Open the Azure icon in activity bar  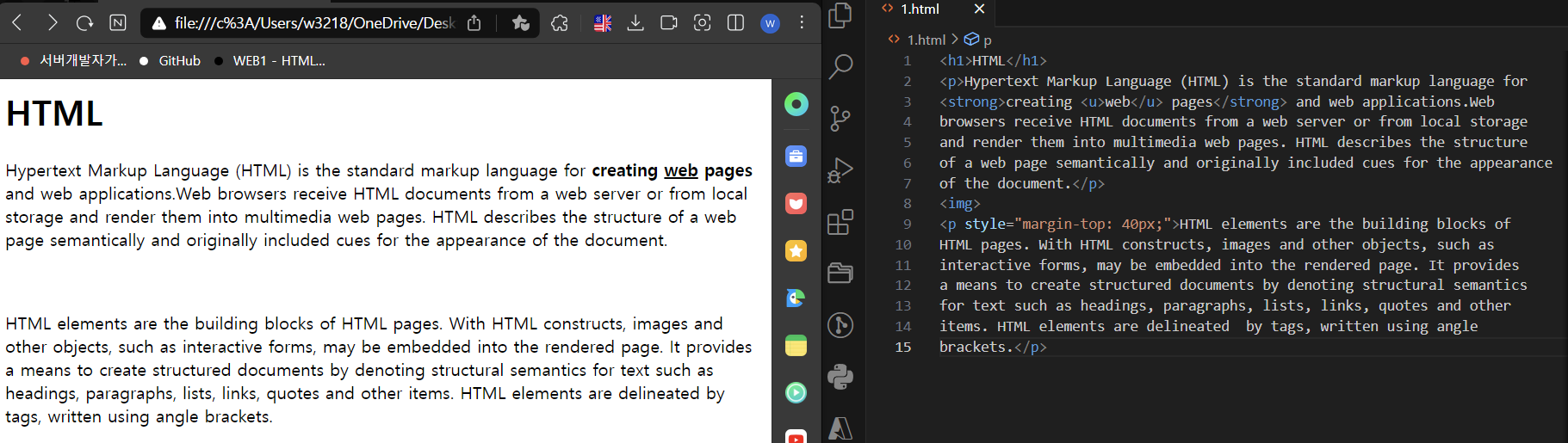pyautogui.click(x=840, y=428)
